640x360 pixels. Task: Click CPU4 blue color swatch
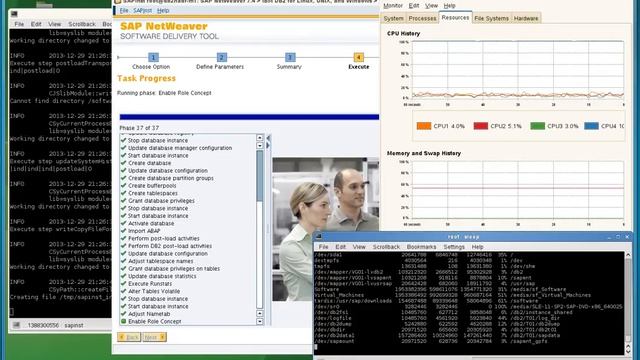591,126
